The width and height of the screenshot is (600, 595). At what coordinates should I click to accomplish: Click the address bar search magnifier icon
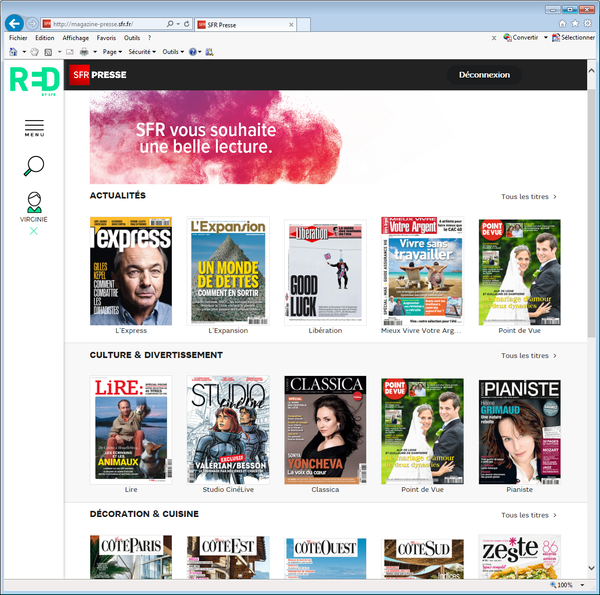point(170,24)
